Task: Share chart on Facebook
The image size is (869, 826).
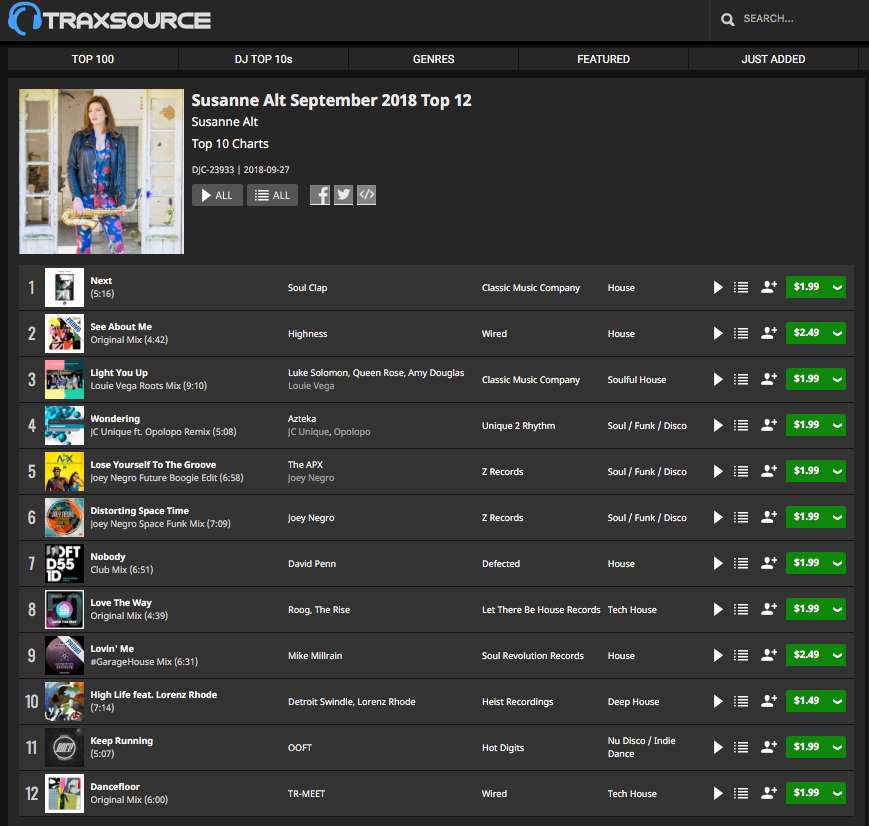Action: [320, 195]
